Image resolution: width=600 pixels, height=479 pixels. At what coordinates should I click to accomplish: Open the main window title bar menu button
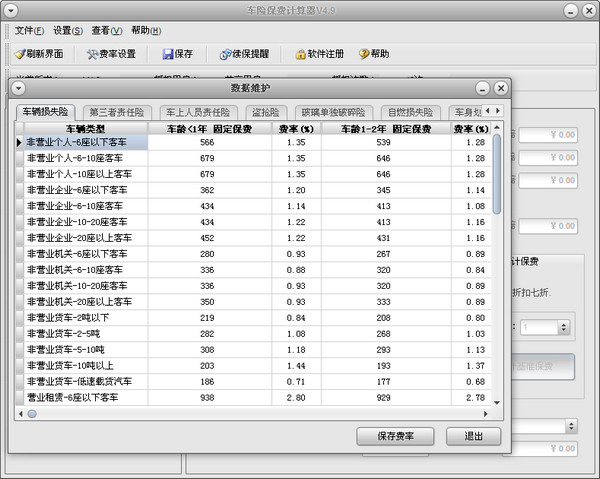11,10
